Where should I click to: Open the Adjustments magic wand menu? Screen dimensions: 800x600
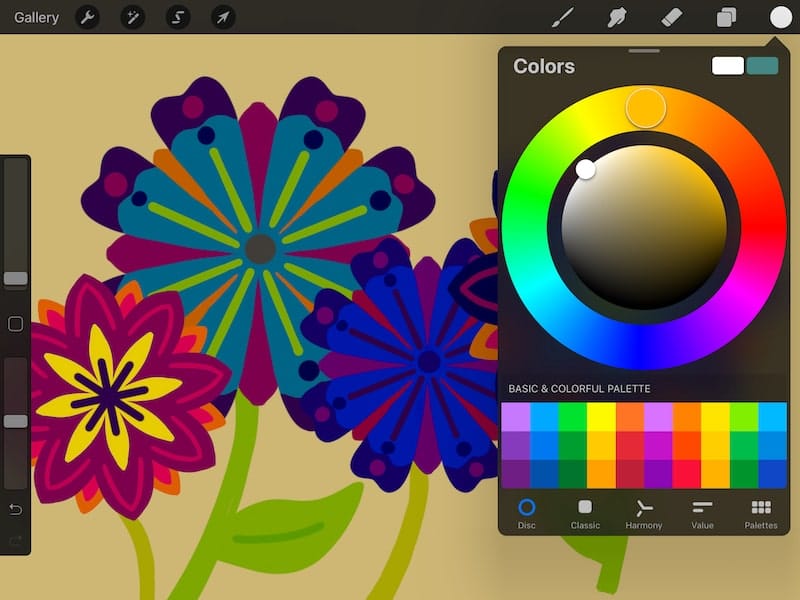click(133, 17)
